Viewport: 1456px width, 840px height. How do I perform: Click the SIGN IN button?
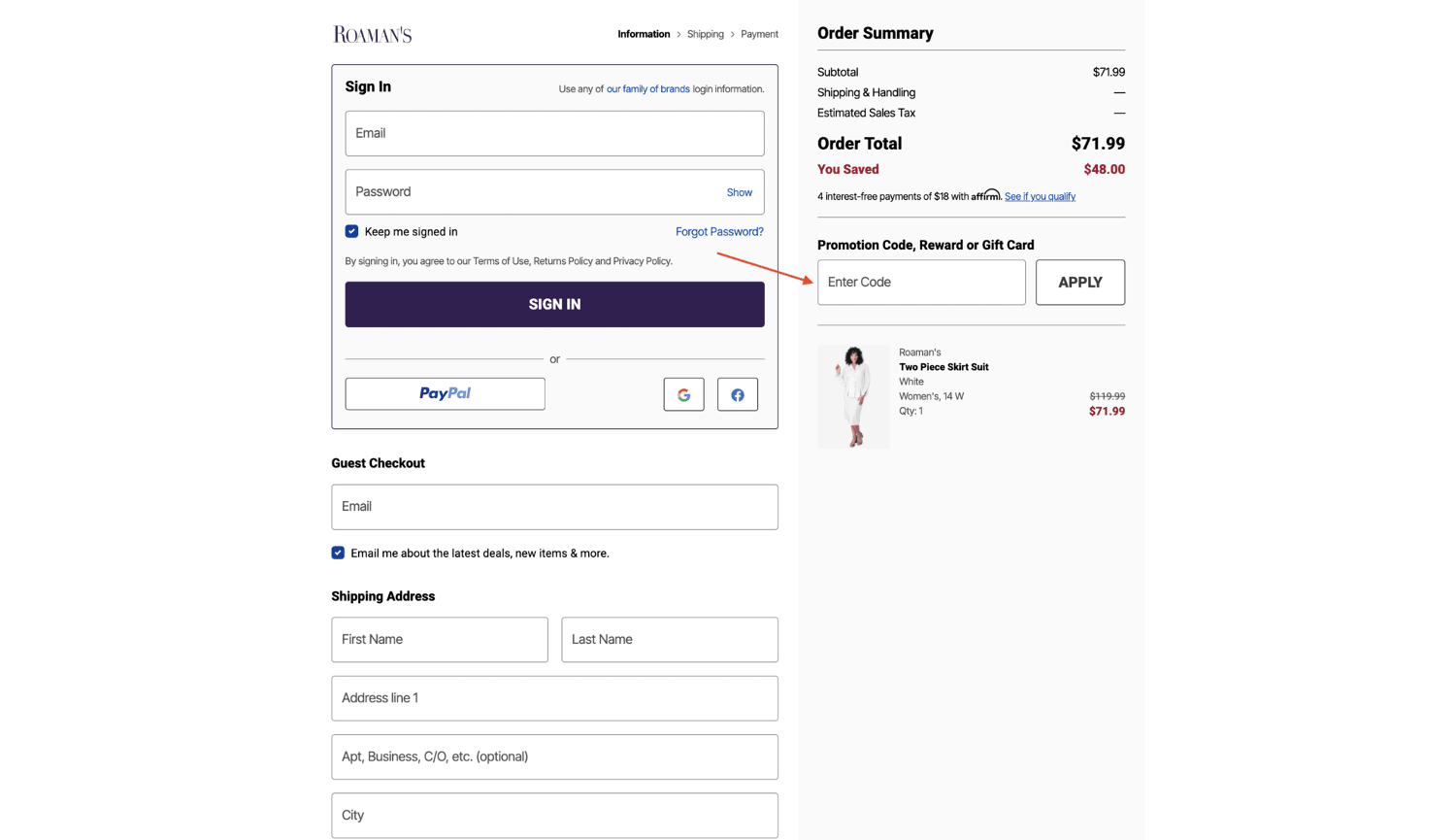[x=554, y=304]
